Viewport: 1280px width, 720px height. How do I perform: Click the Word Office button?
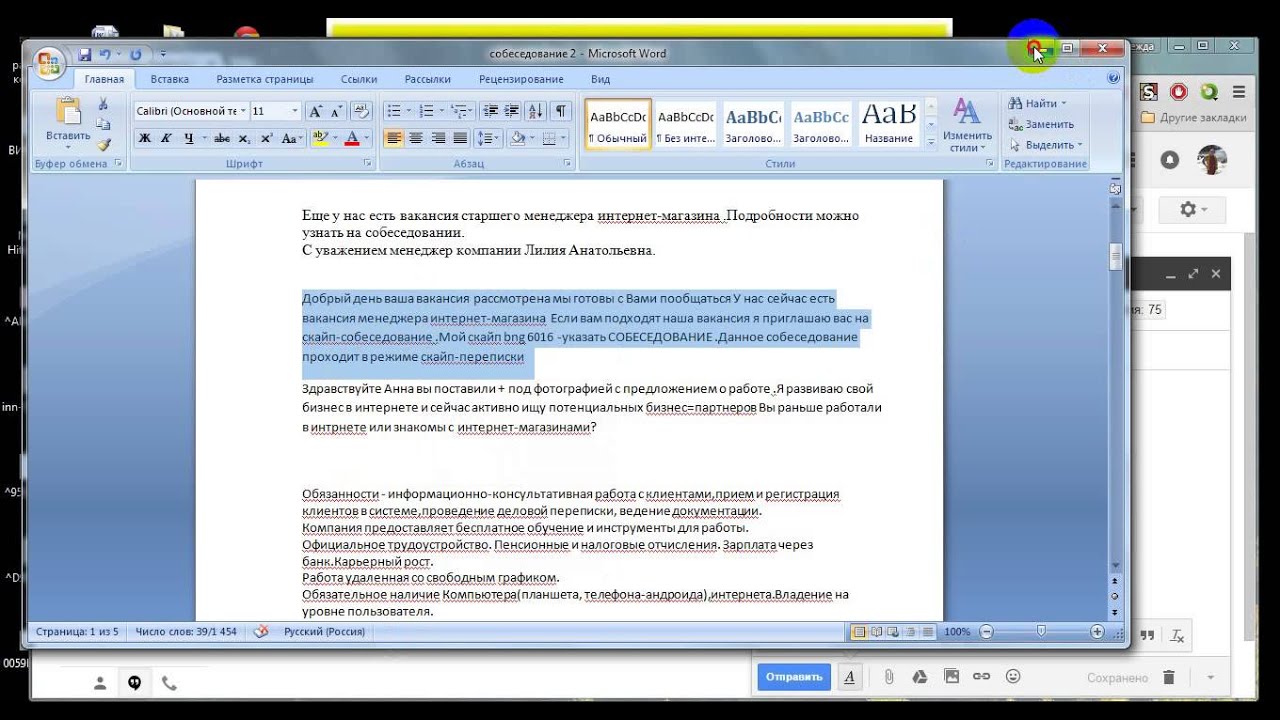coord(48,63)
